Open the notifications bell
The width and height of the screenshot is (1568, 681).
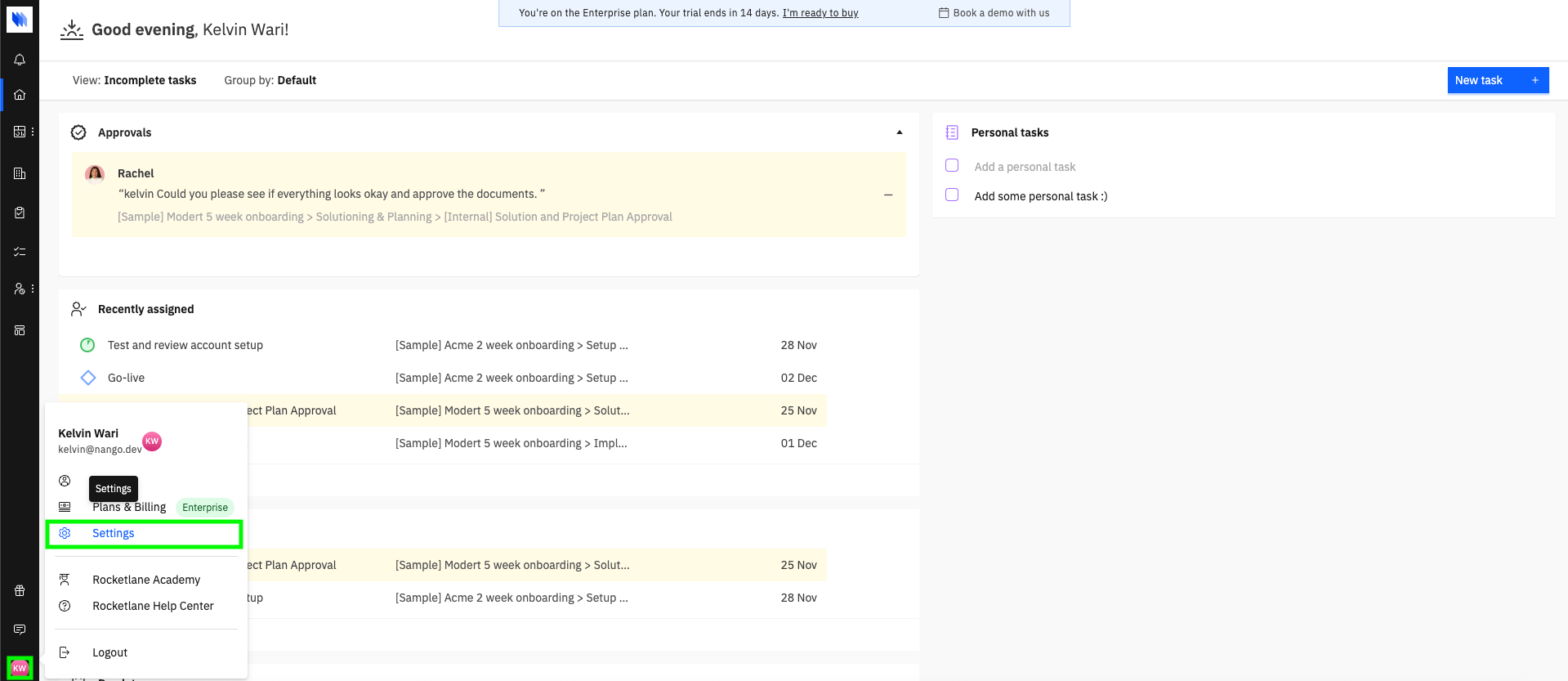coord(20,60)
